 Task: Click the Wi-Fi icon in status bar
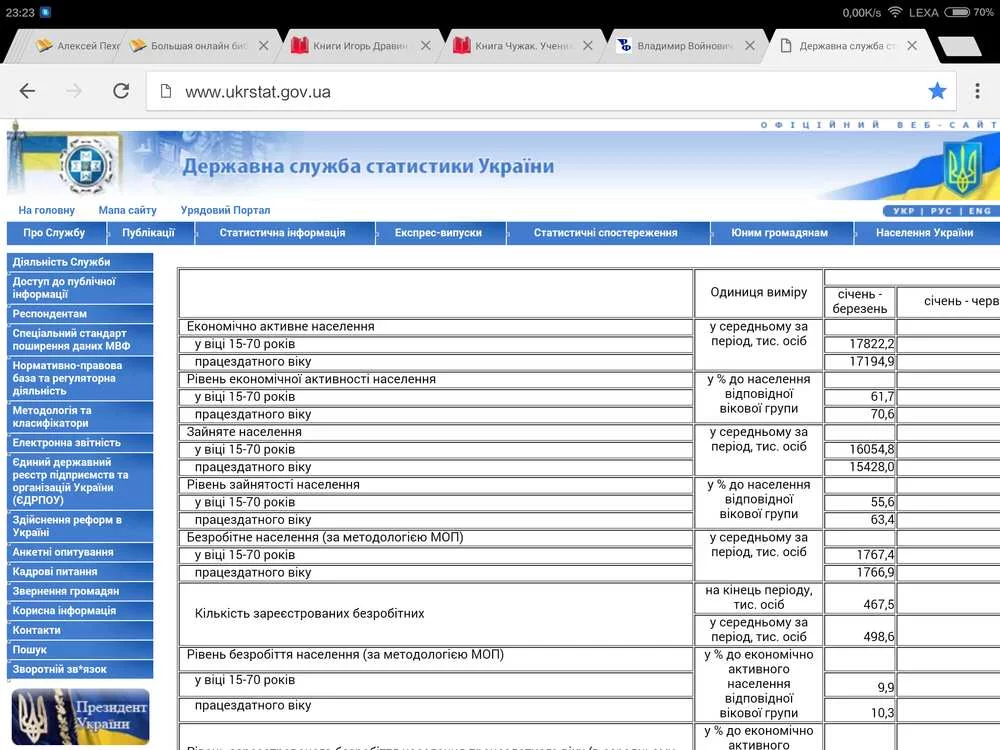[895, 12]
